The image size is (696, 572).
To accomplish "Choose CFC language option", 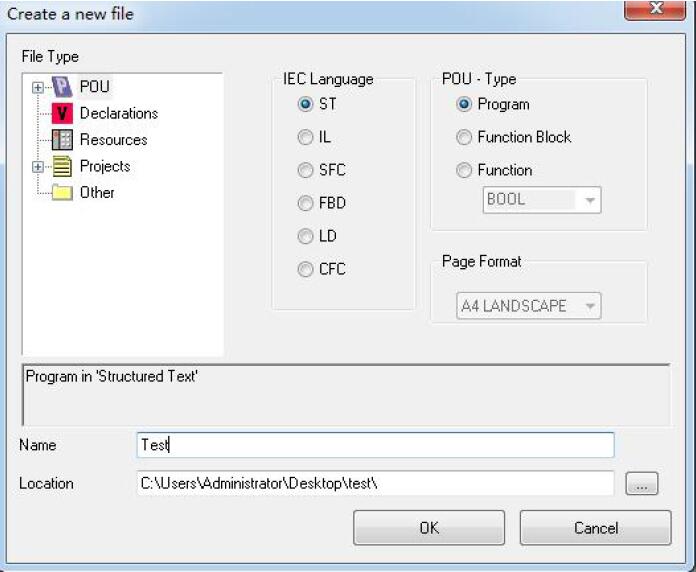I will pyautogui.click(x=305, y=270).
